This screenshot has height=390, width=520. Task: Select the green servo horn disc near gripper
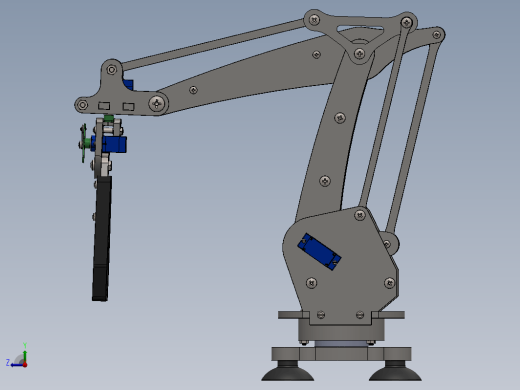83,143
